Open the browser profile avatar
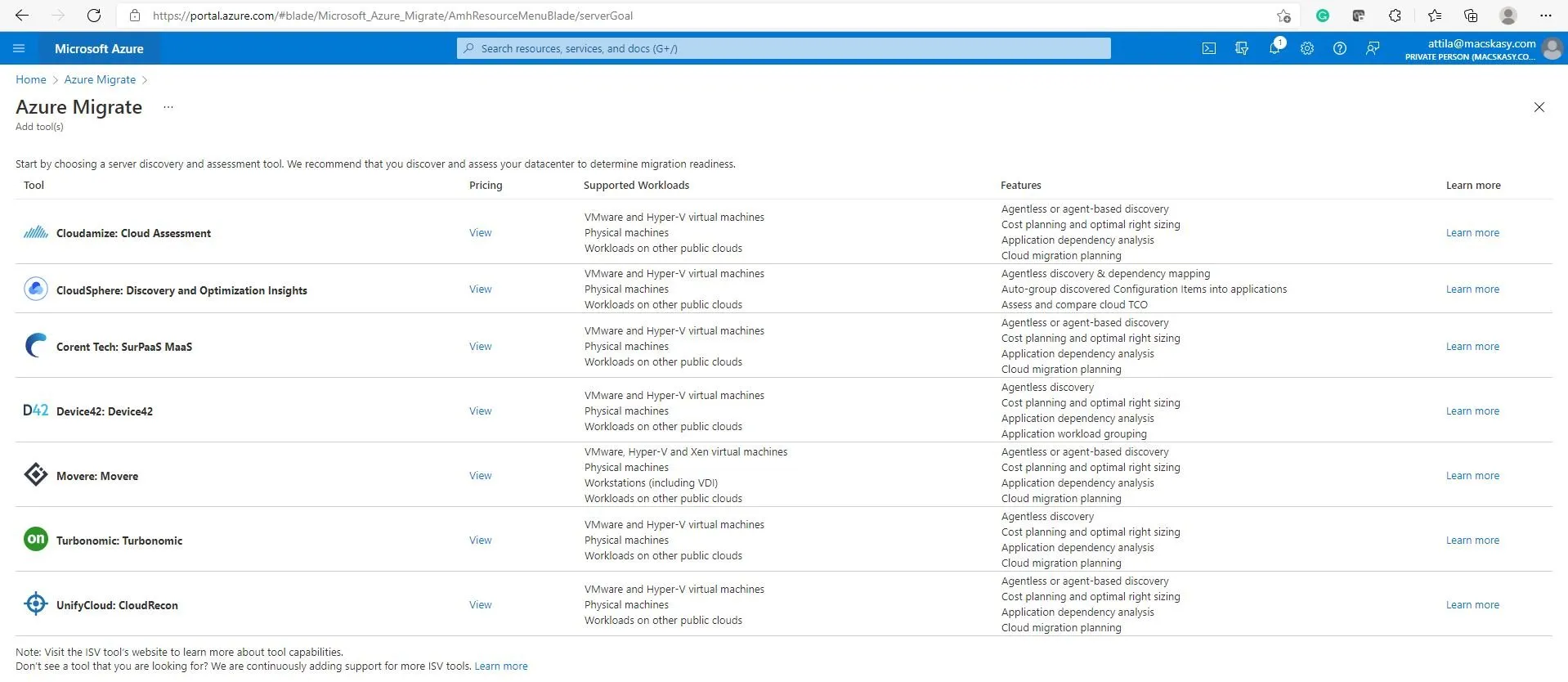 point(1508,16)
